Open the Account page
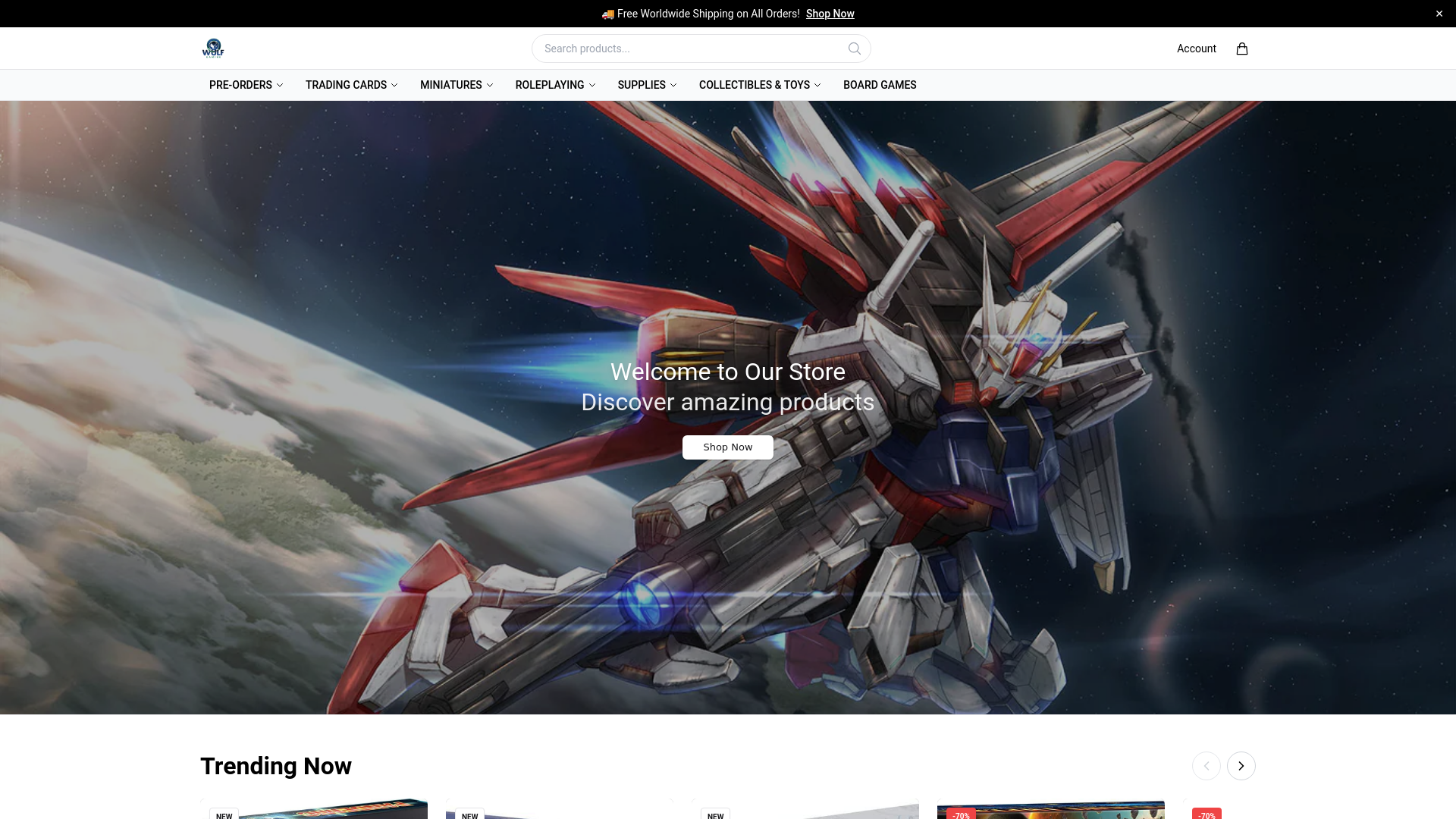The height and width of the screenshot is (819, 1456). click(1196, 49)
